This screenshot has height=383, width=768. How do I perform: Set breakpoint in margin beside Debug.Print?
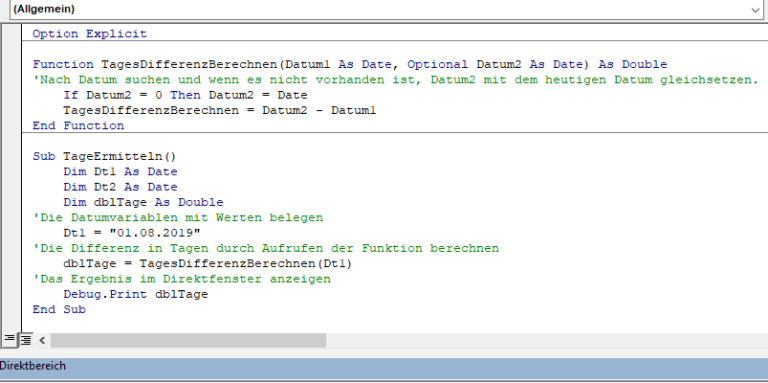11,294
